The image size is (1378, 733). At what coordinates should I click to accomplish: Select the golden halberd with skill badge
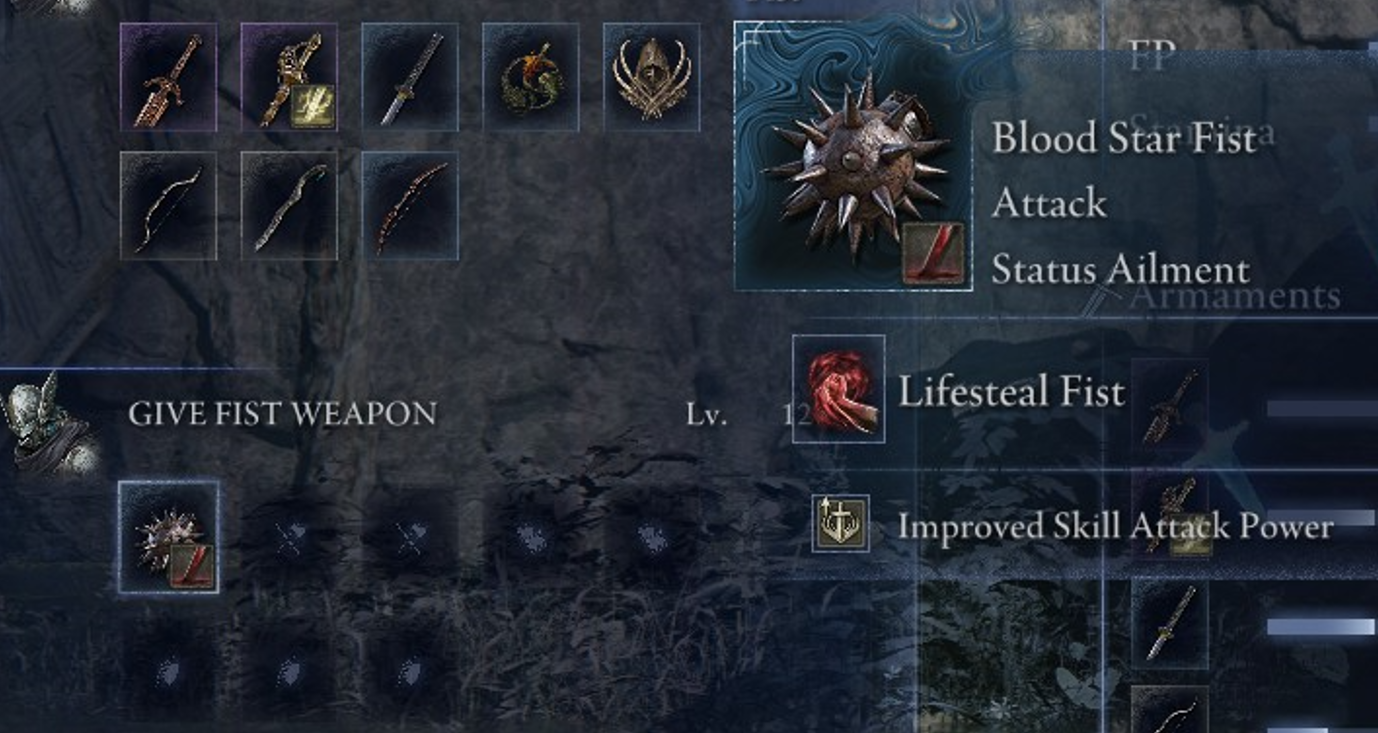point(289,77)
